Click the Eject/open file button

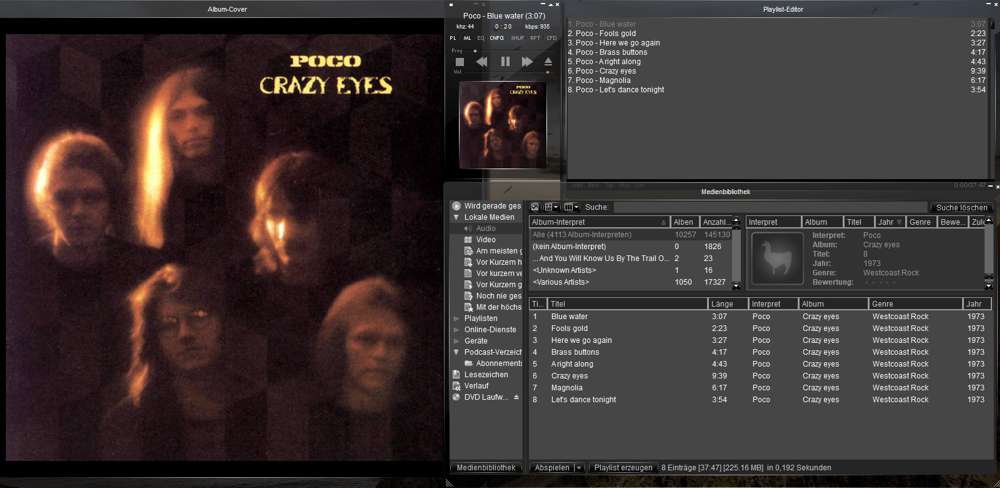(x=548, y=62)
